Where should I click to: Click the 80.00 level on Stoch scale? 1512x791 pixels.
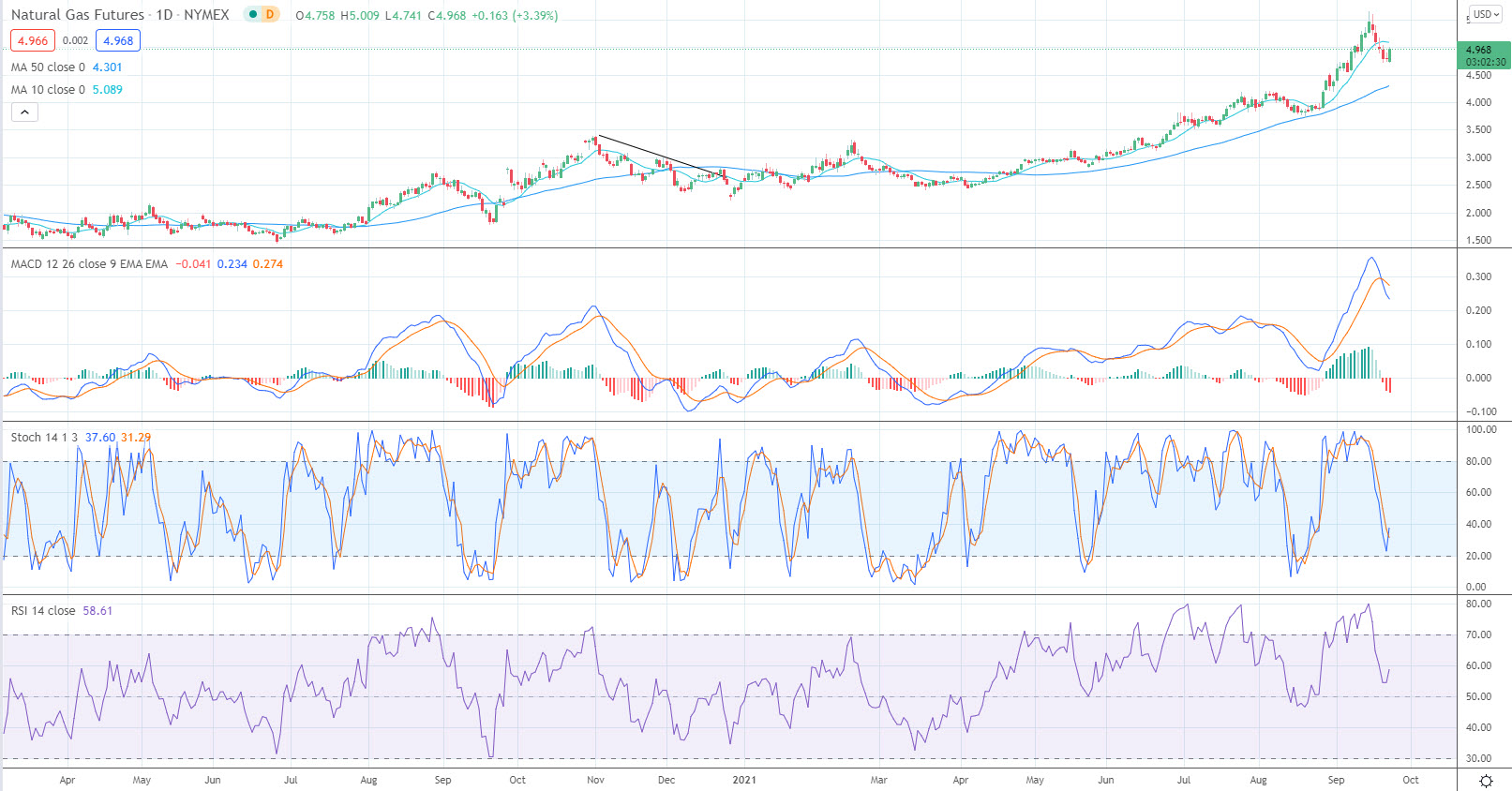coord(1478,461)
